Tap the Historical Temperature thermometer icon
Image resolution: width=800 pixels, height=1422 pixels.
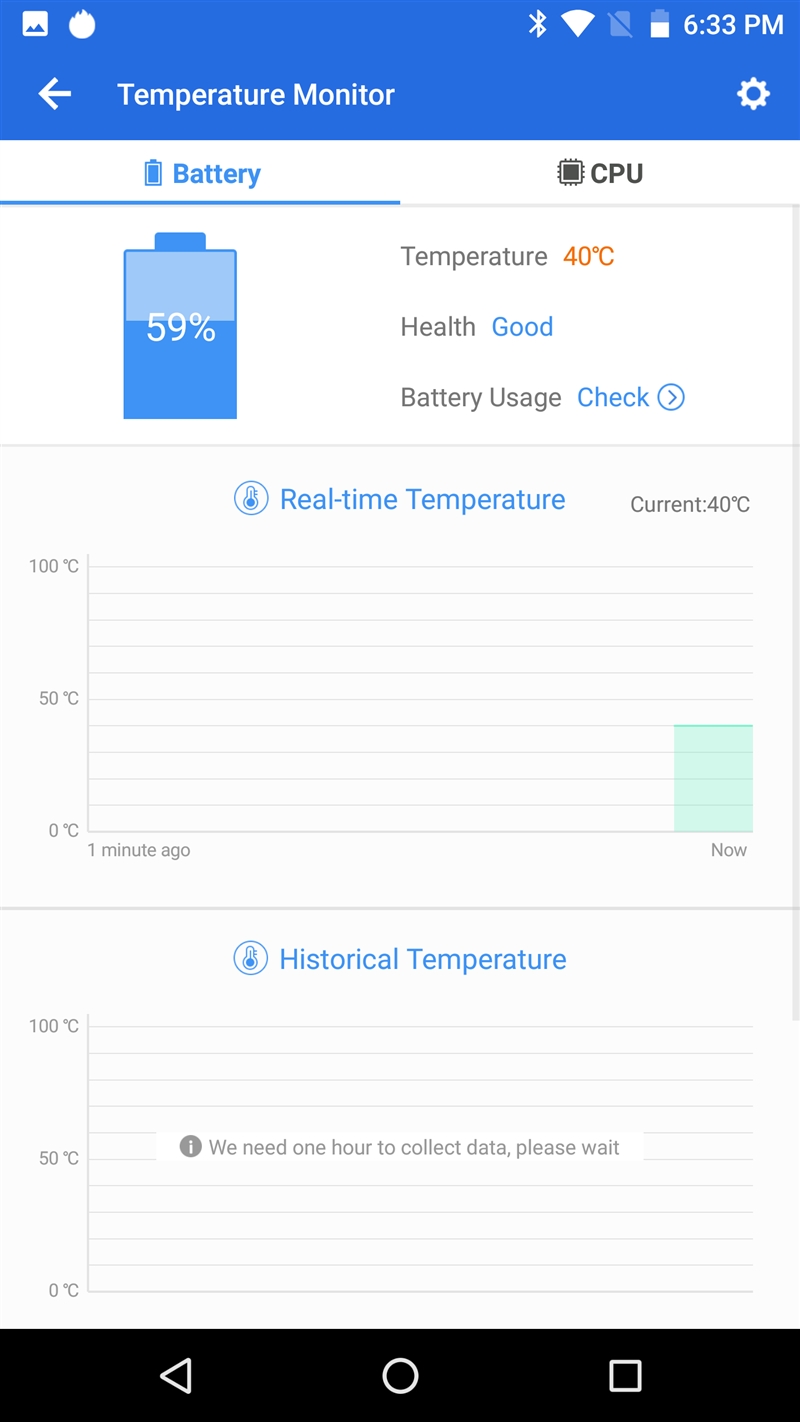click(251, 959)
